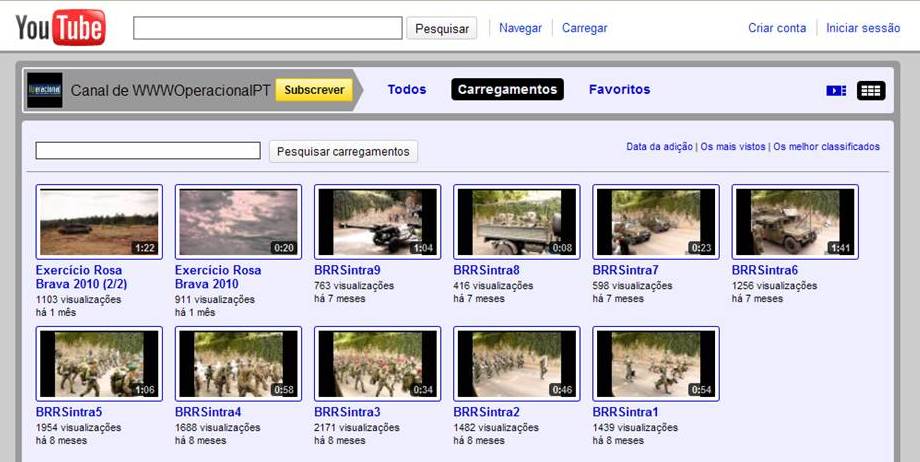The image size is (920, 462).
Task: Select the Carregamentos tab
Action: [x=508, y=89]
